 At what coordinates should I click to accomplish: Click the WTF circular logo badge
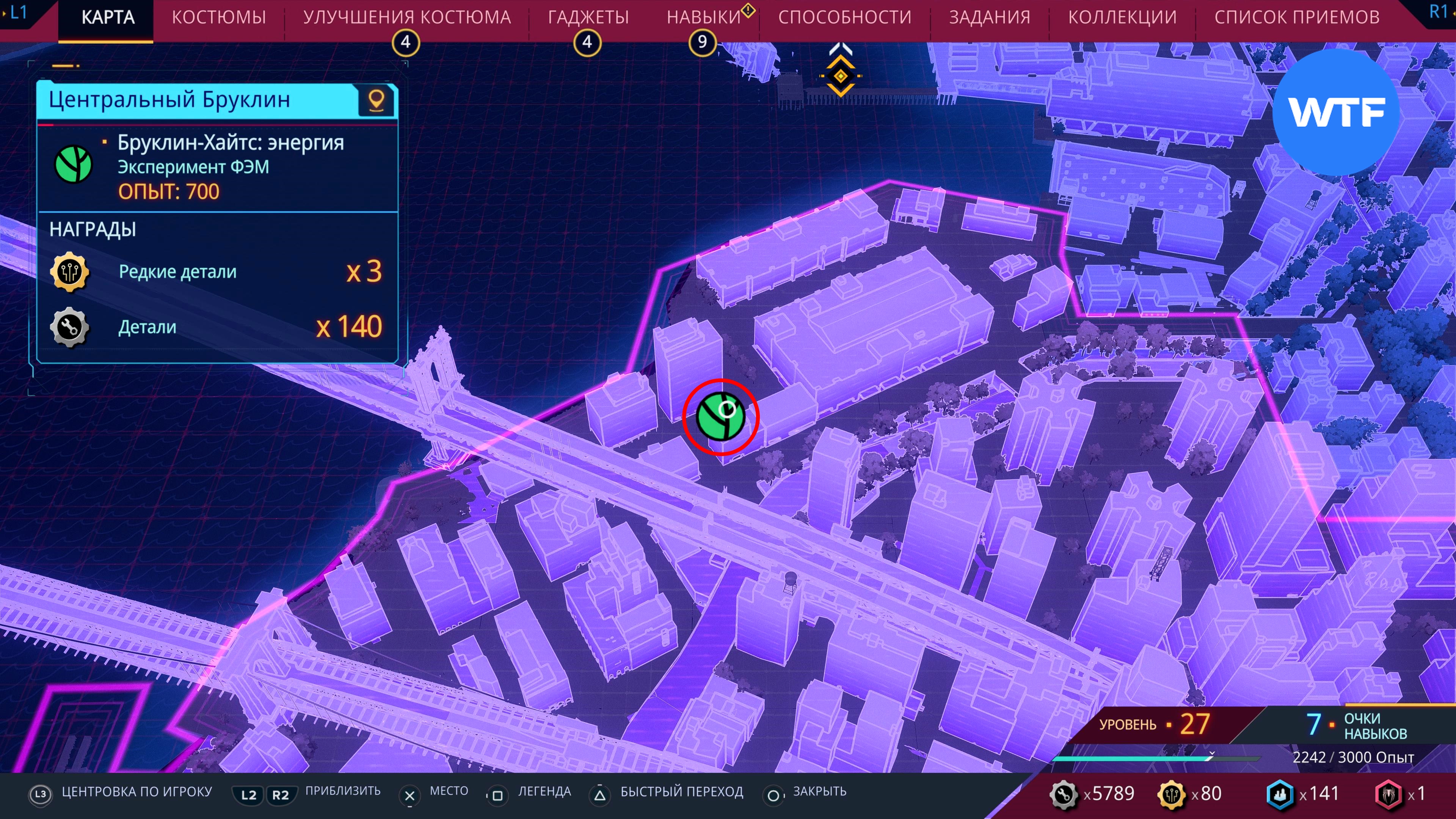[x=1336, y=112]
